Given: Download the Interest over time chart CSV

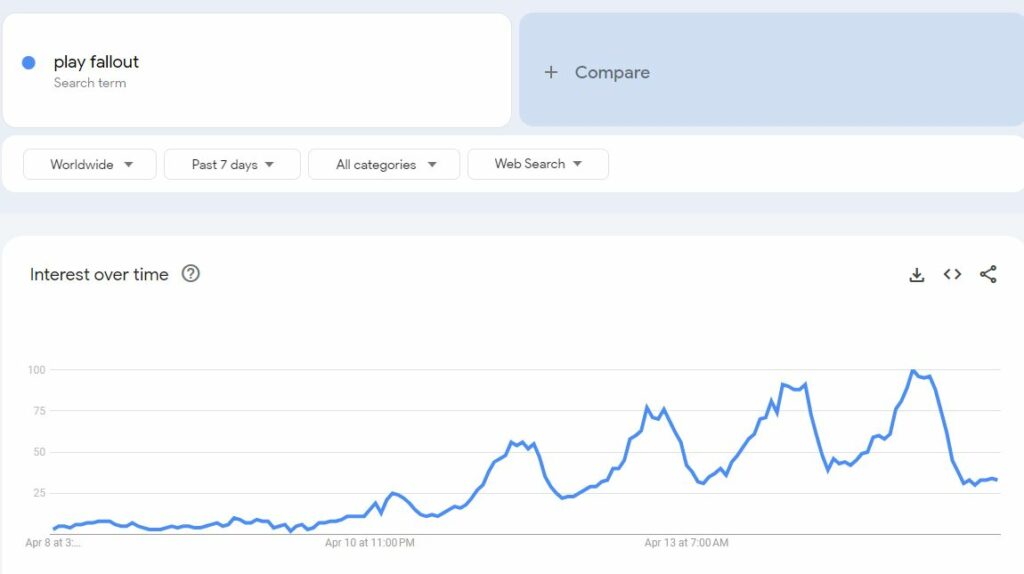Looking at the screenshot, I should [x=916, y=275].
